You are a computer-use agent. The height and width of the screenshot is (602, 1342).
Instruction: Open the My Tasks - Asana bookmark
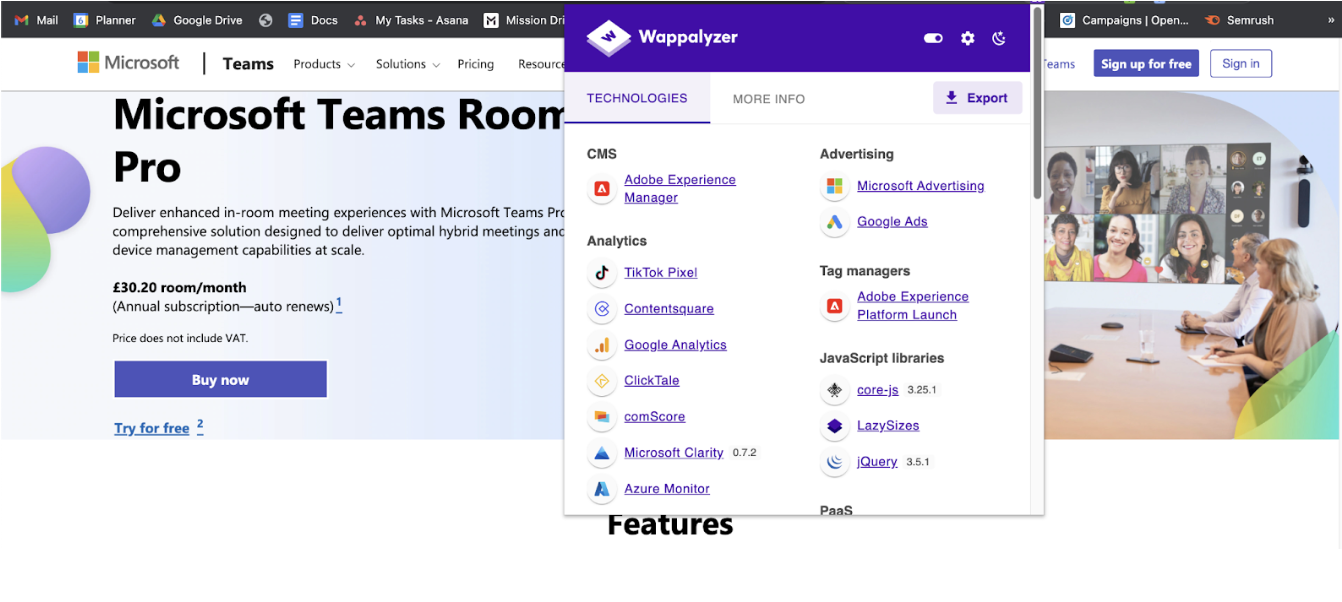coord(410,20)
